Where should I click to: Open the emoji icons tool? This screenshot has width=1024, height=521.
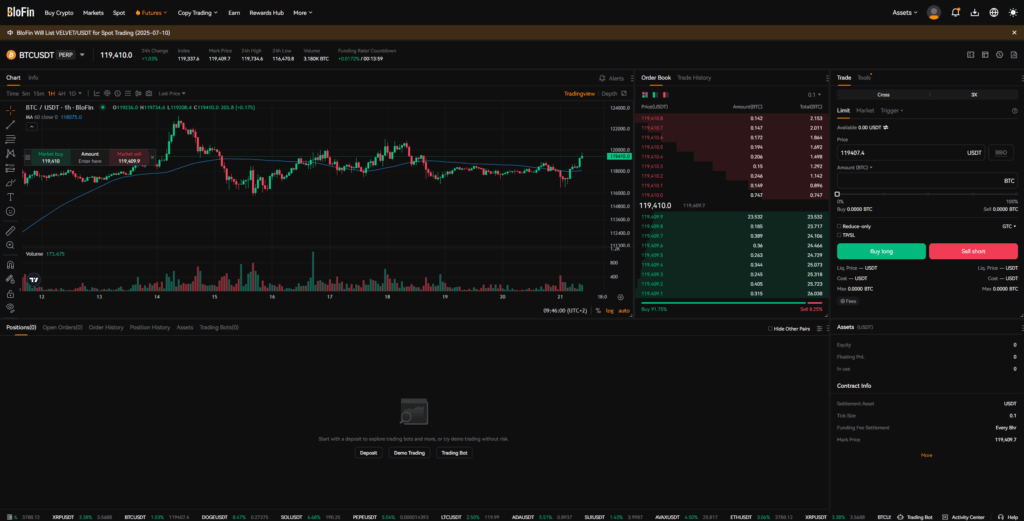coord(10,212)
